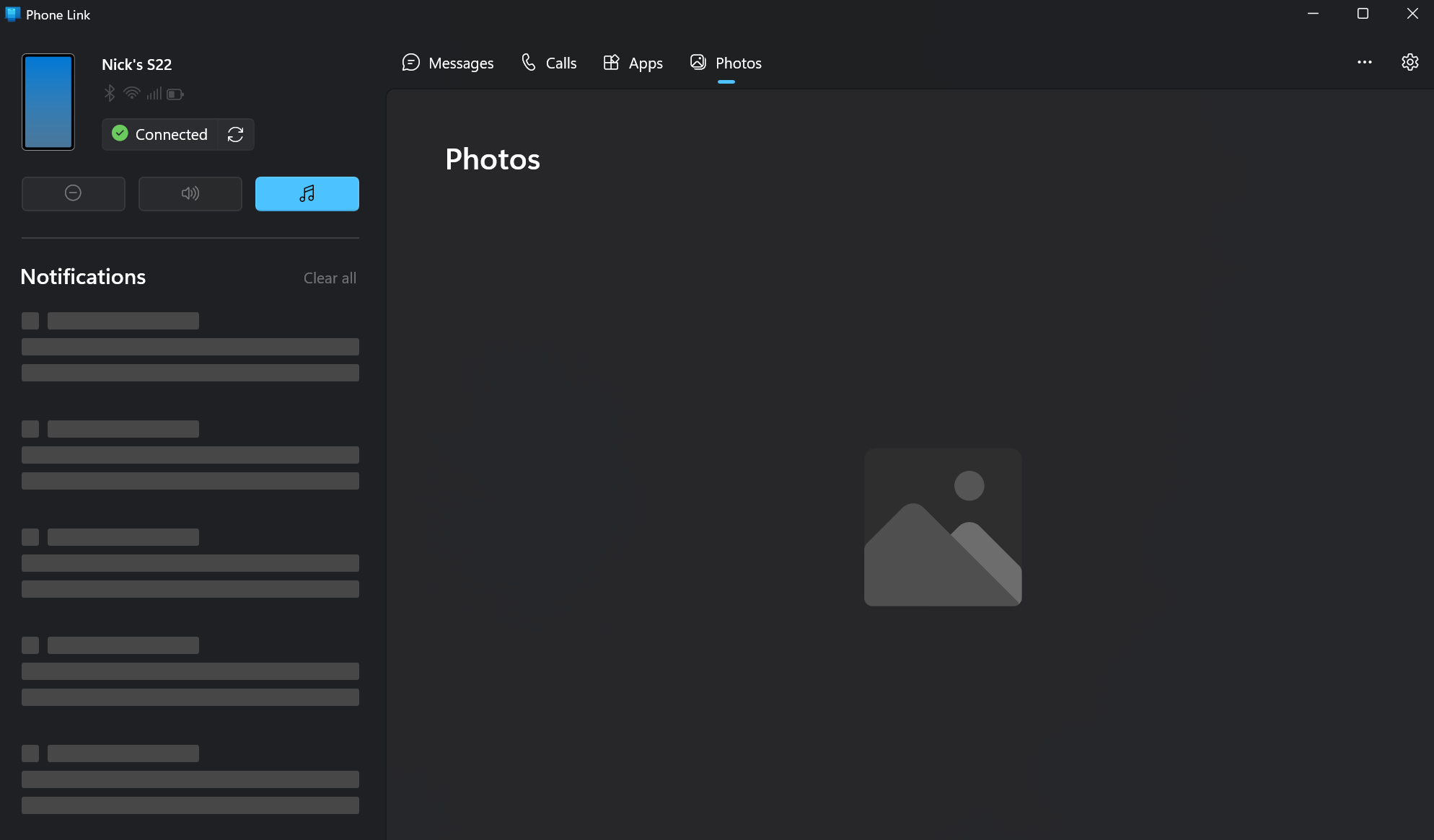Click the phone device thumbnail
Viewport: 1434px width, 840px height.
pyautogui.click(x=48, y=102)
